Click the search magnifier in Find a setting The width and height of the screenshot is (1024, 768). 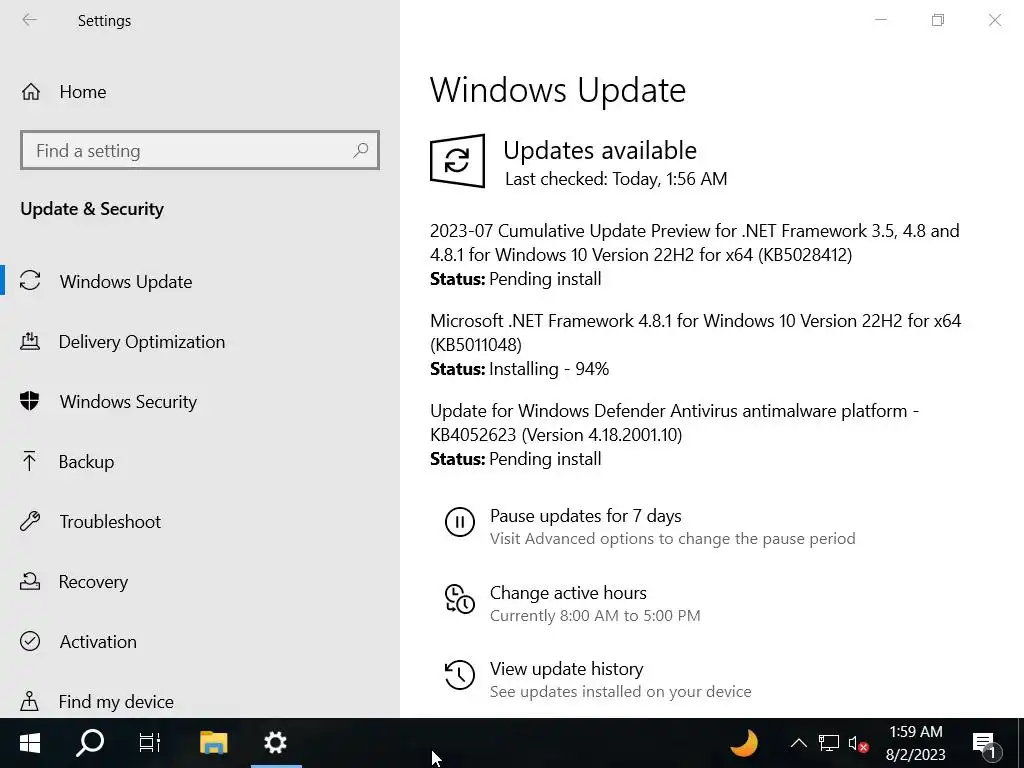360,150
